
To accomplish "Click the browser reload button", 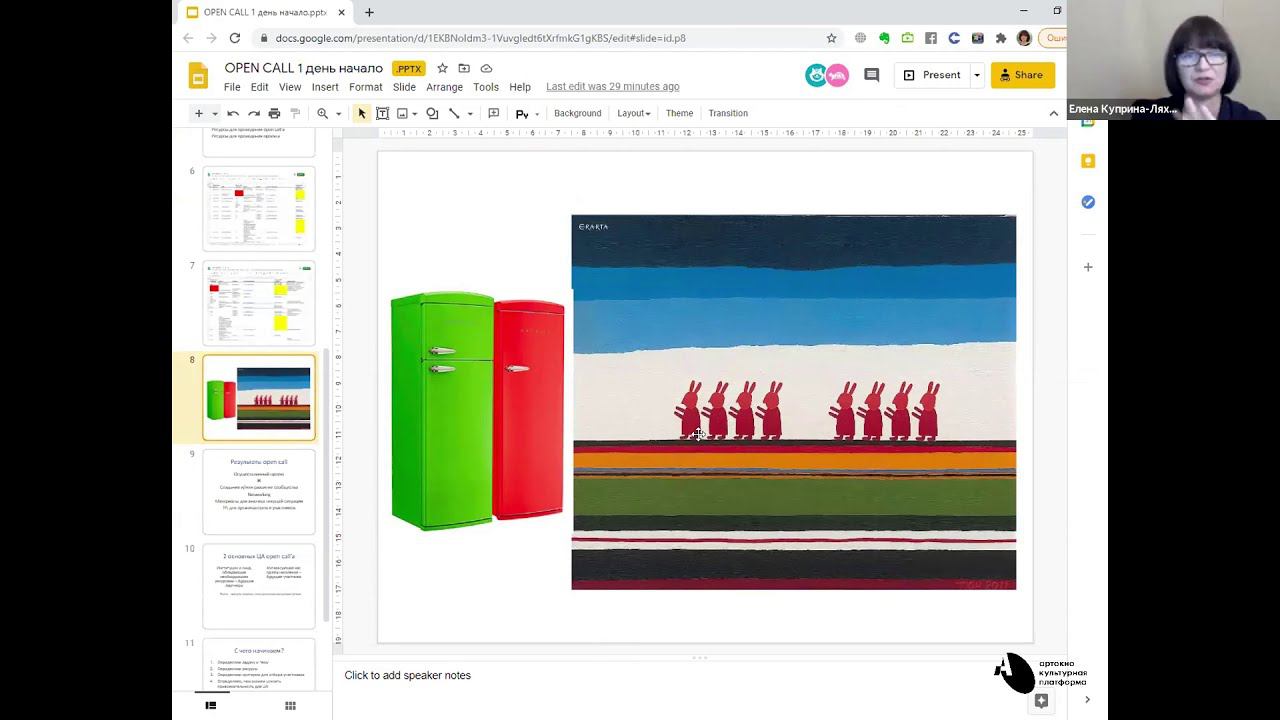I will pos(235,38).
